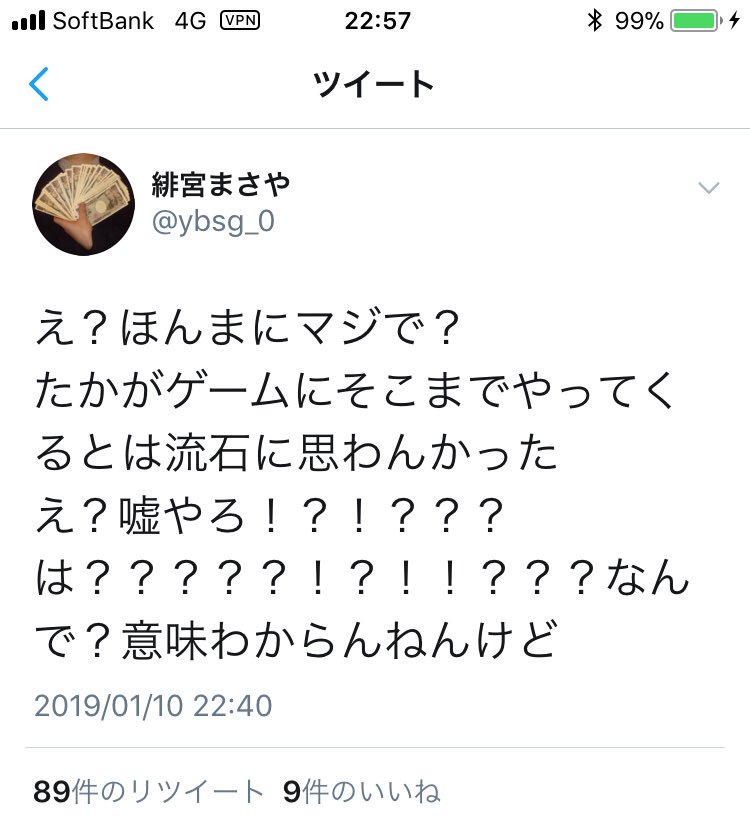Tap the cellular signal strength bars
Screen dimensions: 750x831
(29, 21)
